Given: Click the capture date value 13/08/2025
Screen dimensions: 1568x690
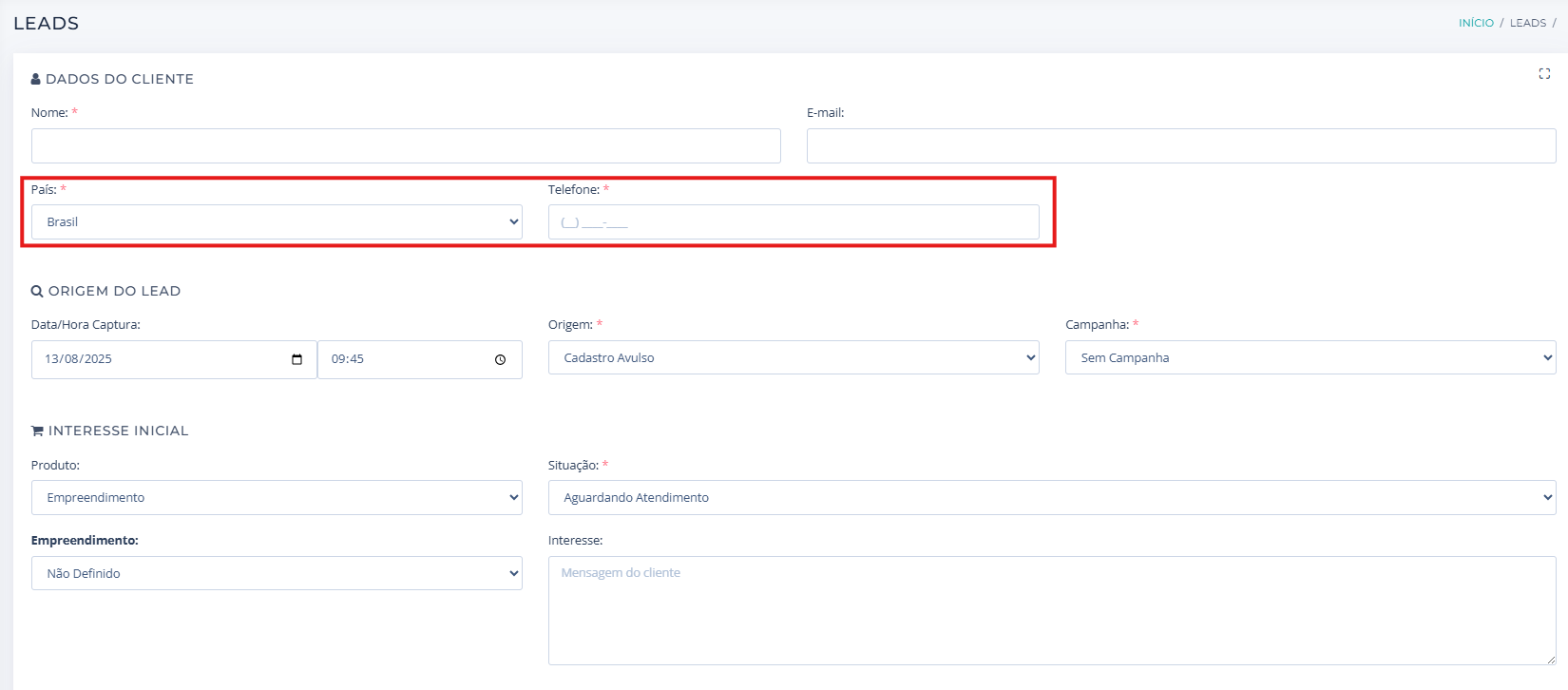Looking at the screenshot, I should pyautogui.click(x=79, y=359).
